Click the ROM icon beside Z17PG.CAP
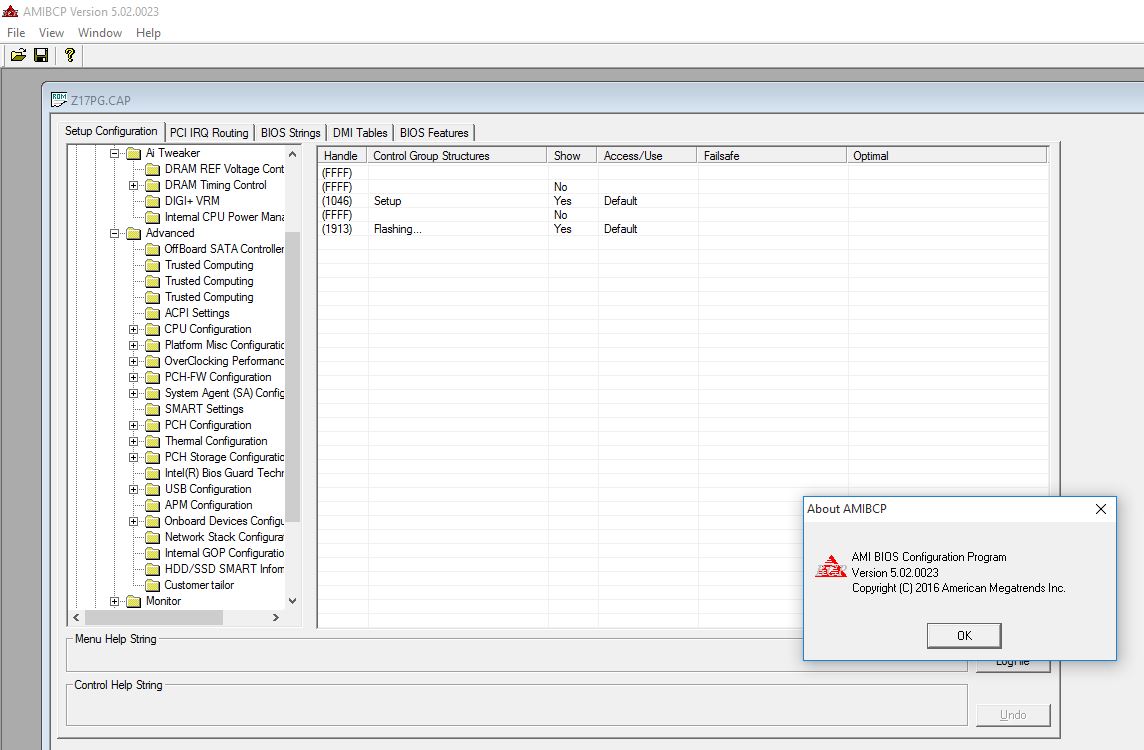Viewport: 1144px width, 750px height. [x=59, y=100]
